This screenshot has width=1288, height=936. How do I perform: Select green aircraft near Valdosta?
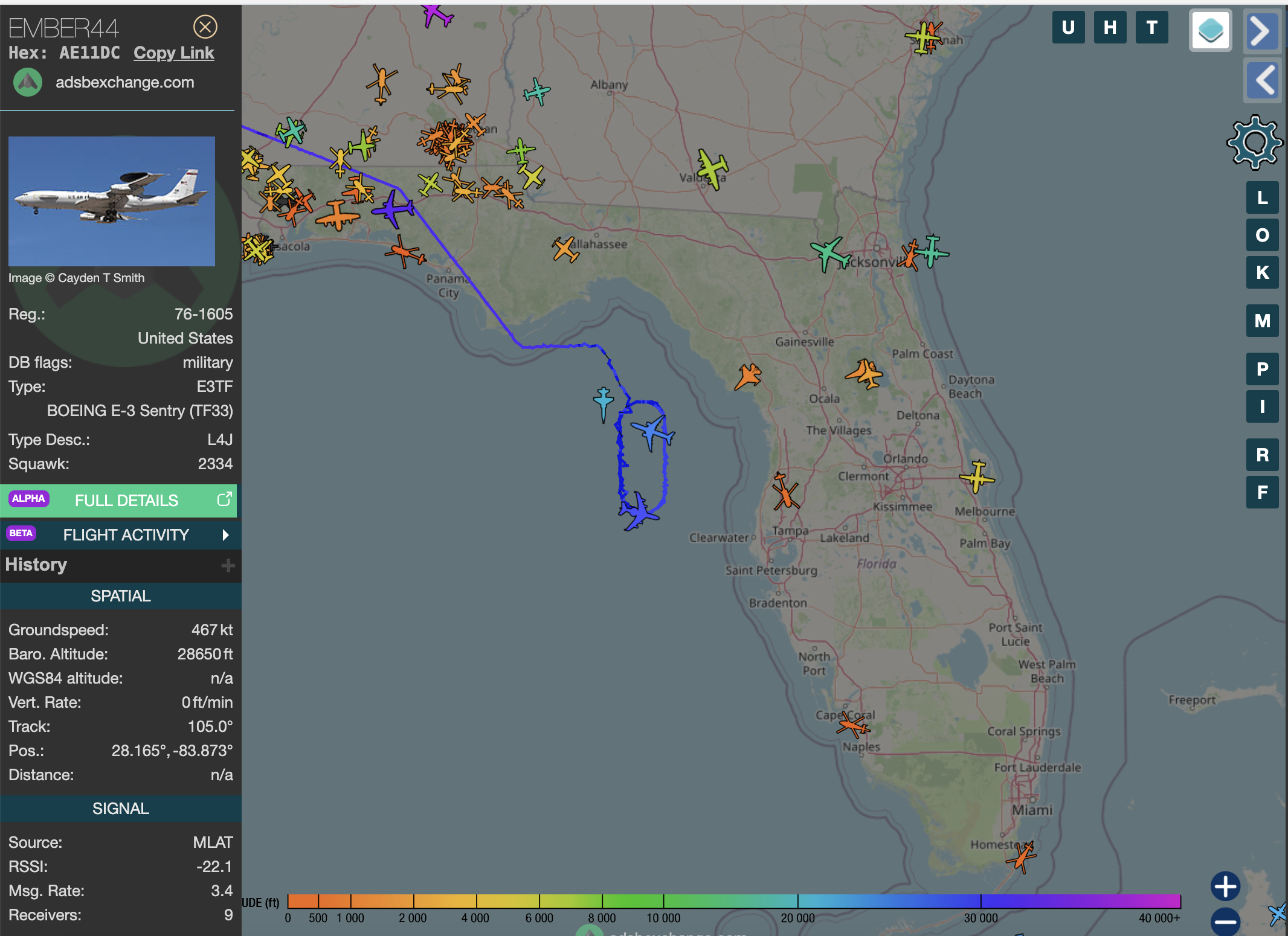(712, 168)
